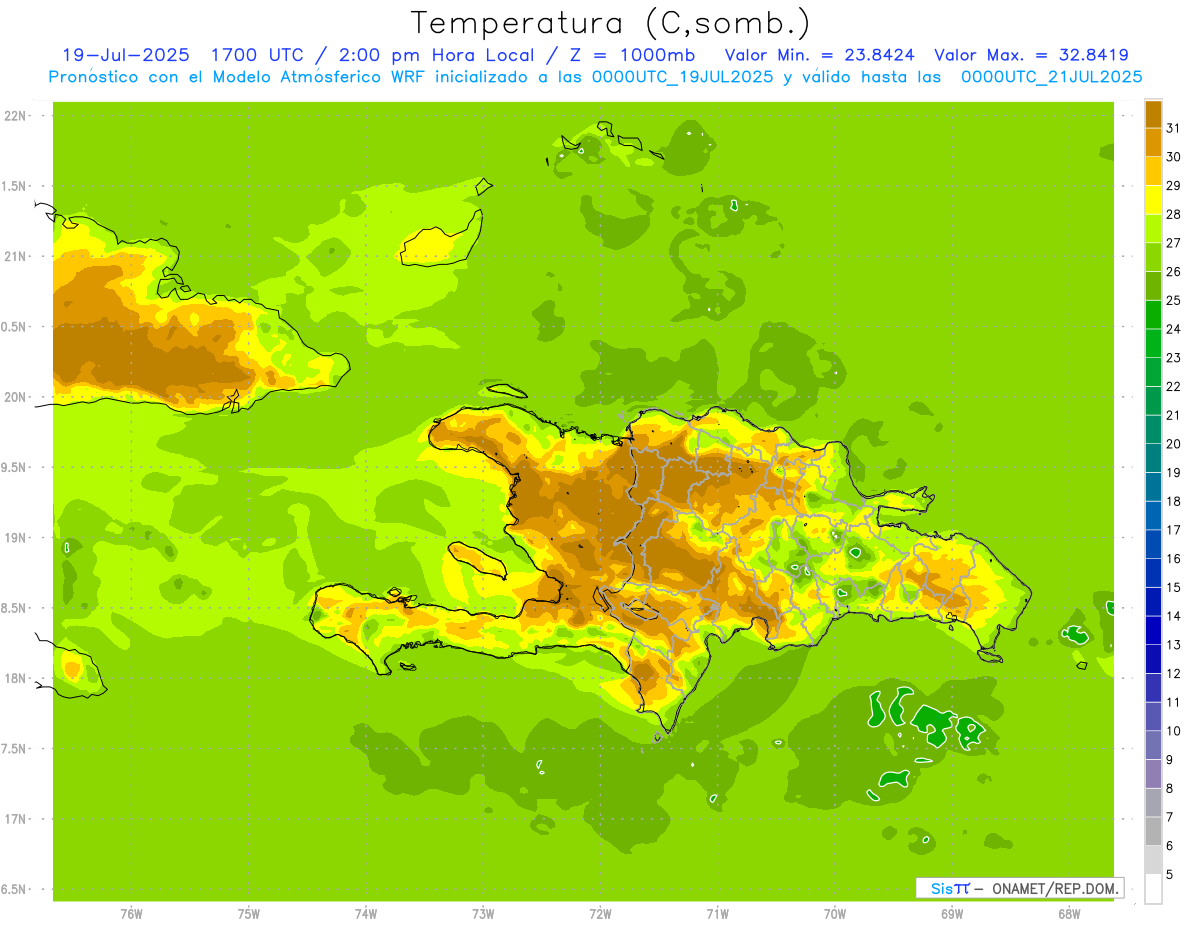The image size is (1200, 927).
Task: Click the 22N latitude label
Action: click(x=15, y=116)
